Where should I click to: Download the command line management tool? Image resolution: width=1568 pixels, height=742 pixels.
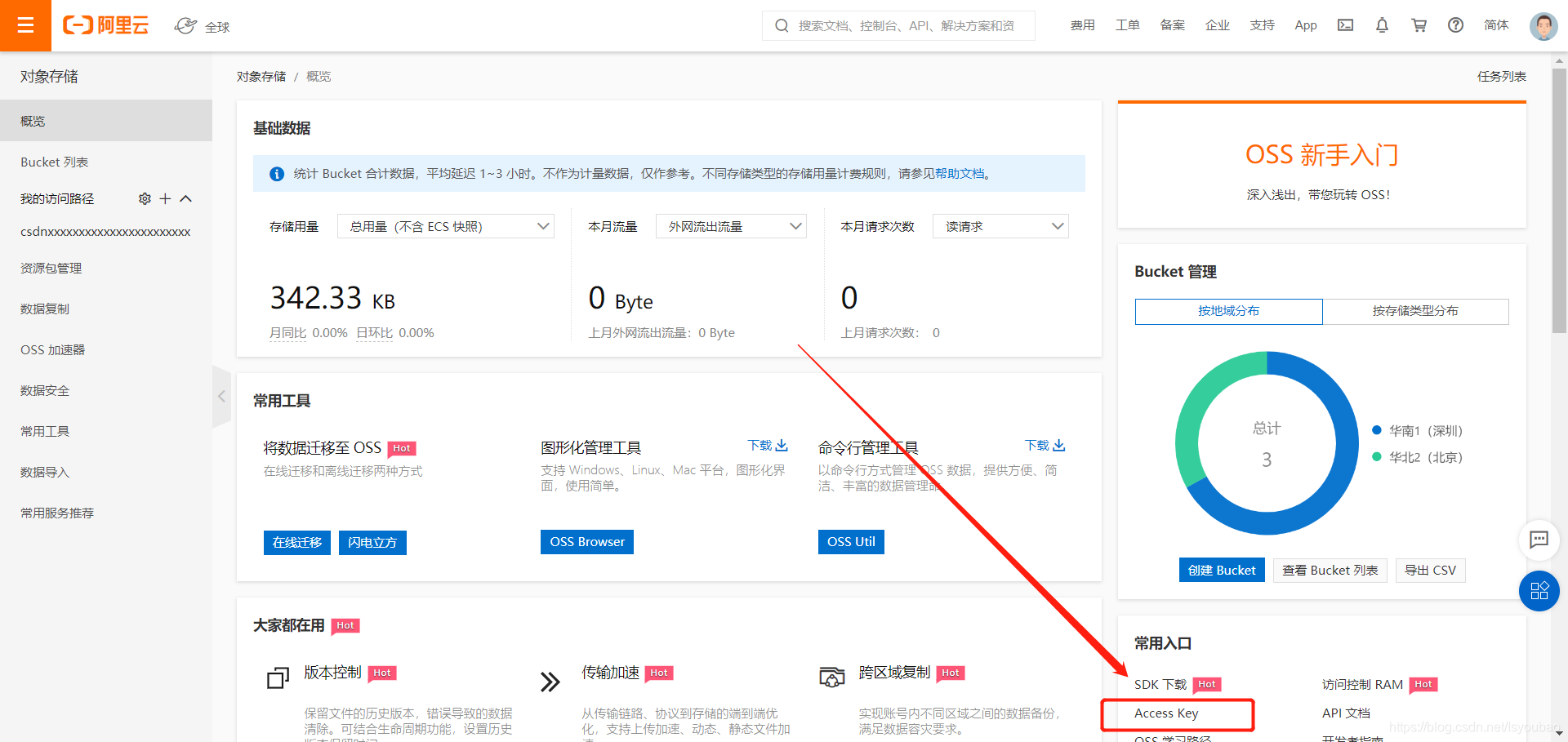1045,446
